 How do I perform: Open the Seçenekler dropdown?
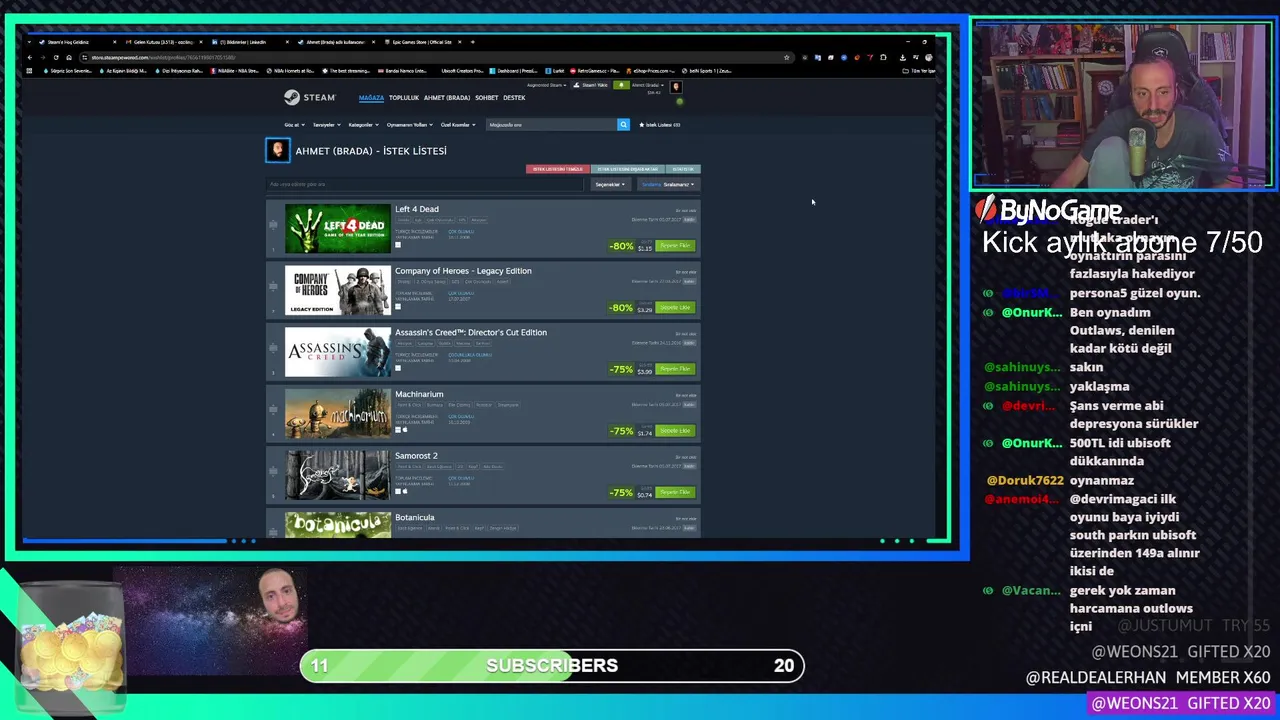(610, 184)
